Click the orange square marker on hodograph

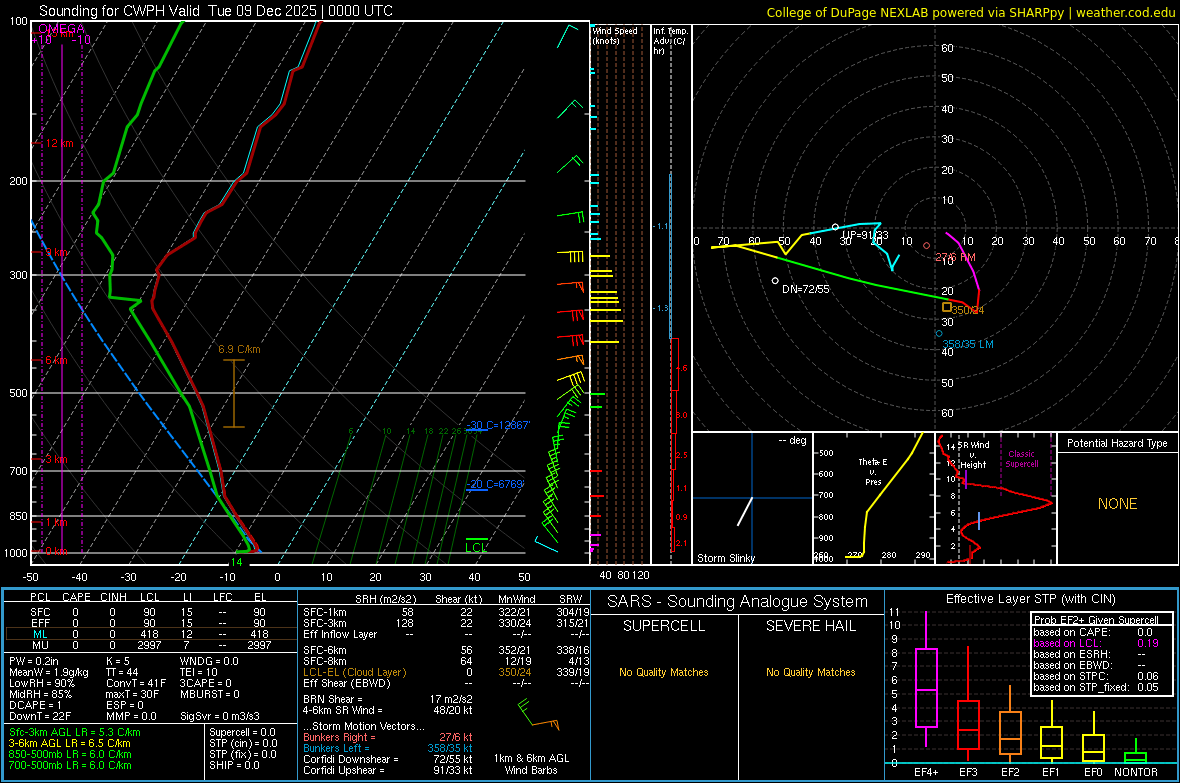tap(947, 307)
